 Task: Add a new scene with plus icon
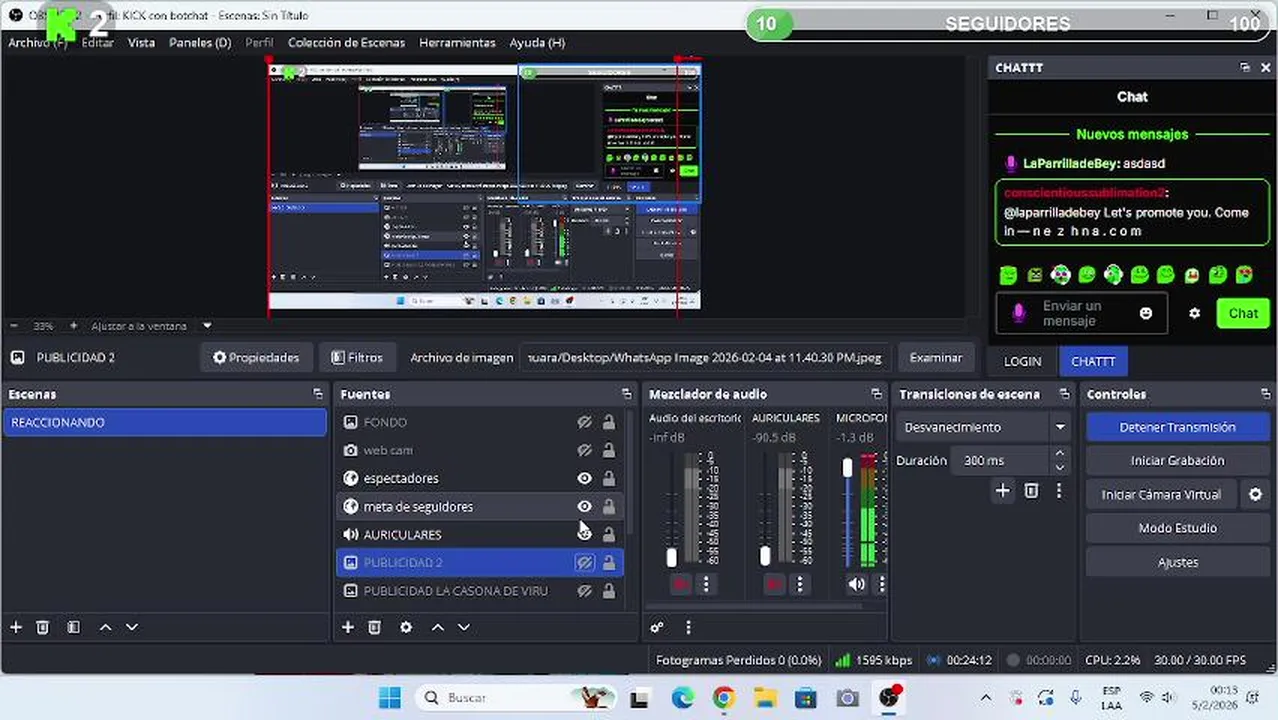tap(16, 627)
